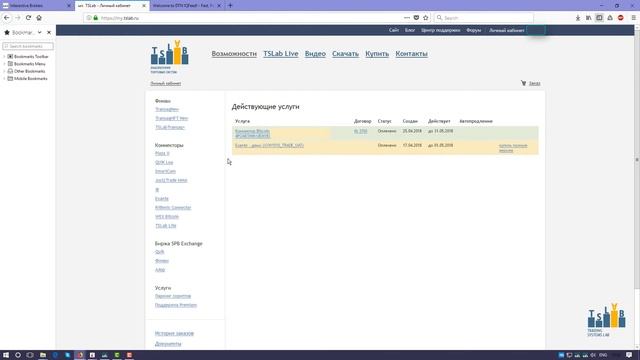
Task: View site security via the green padlock
Action: [96, 18]
